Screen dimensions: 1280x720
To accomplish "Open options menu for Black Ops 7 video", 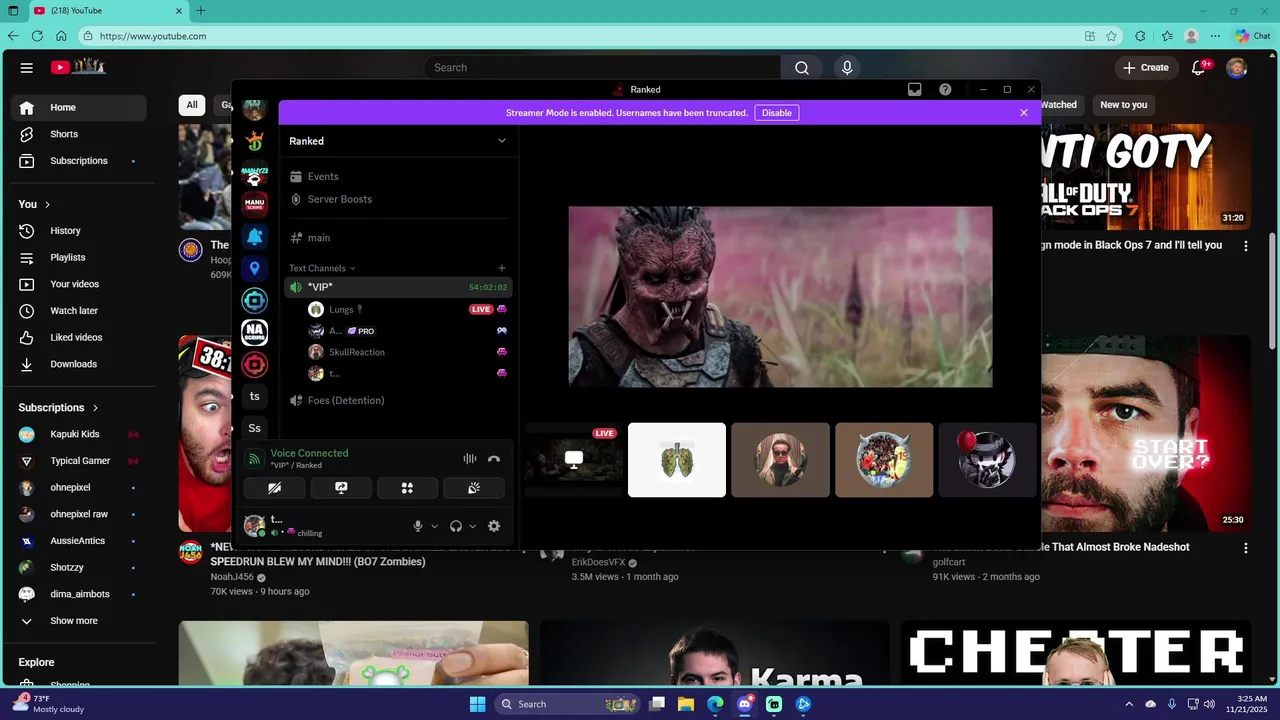I will [x=1246, y=245].
